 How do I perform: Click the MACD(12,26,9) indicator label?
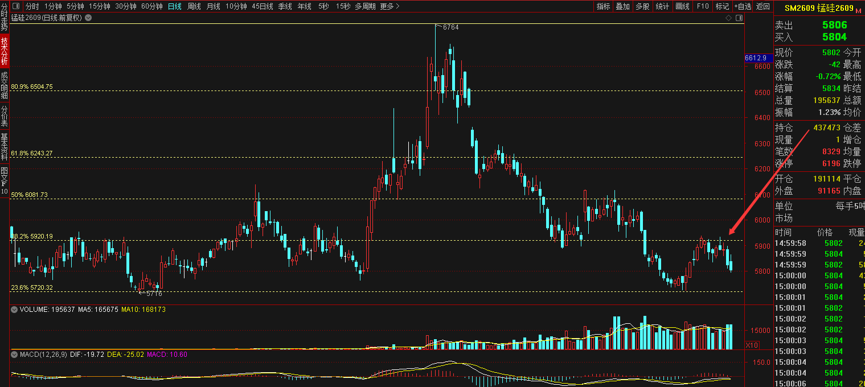[x=43, y=354]
